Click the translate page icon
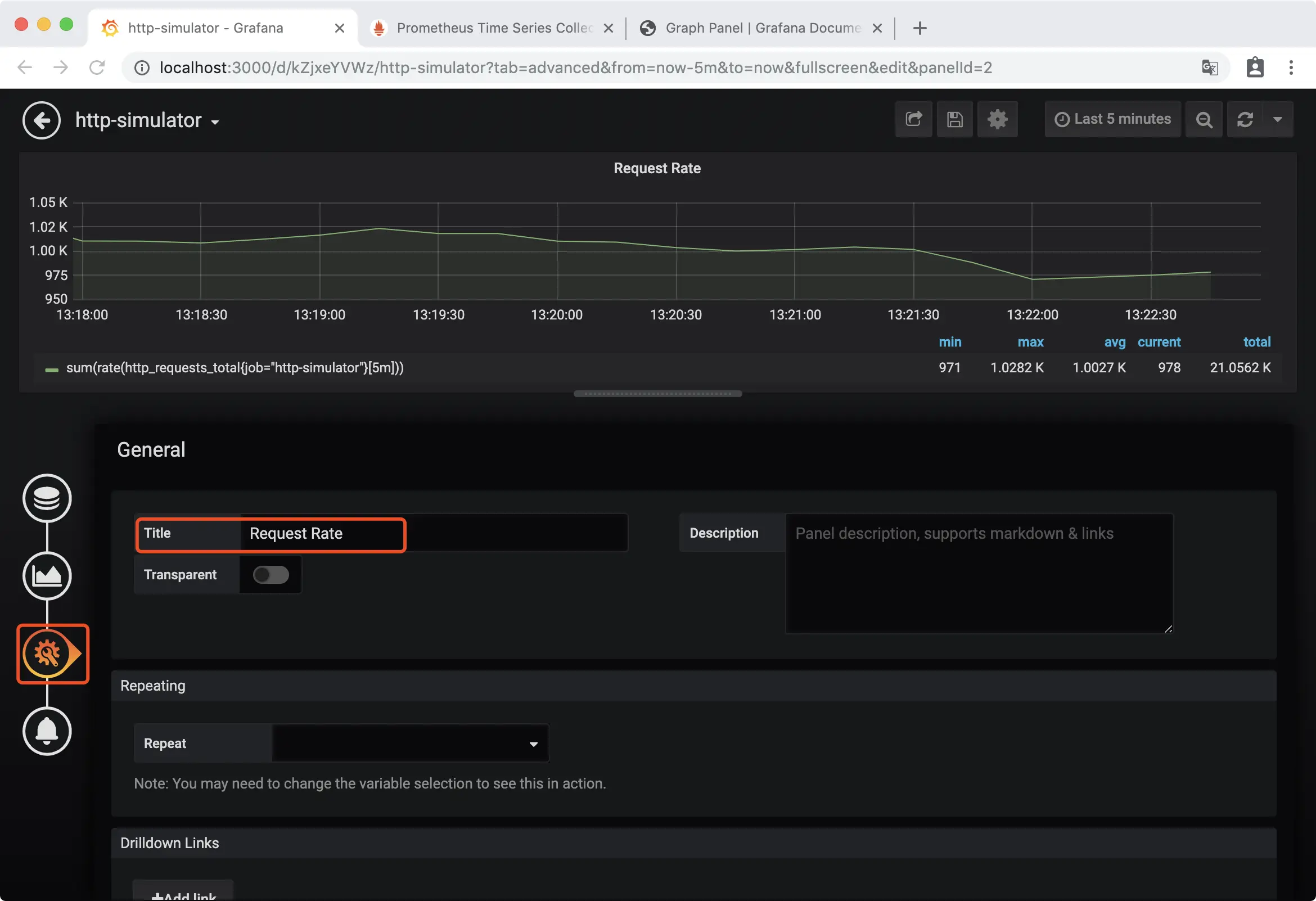This screenshot has height=901, width=1316. tap(1210, 67)
